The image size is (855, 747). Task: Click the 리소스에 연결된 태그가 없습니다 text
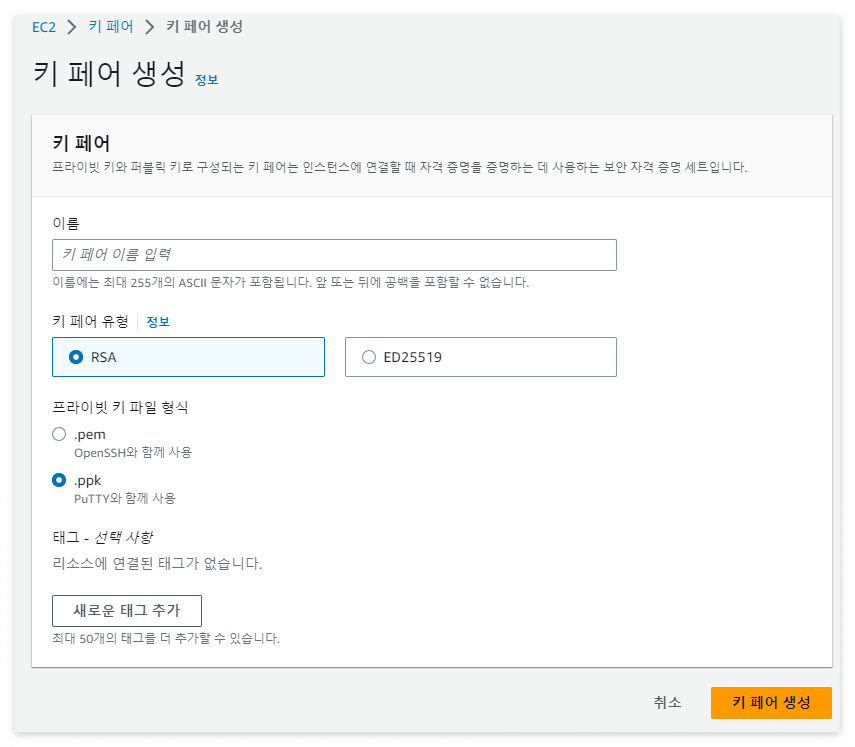pyautogui.click(x=157, y=563)
